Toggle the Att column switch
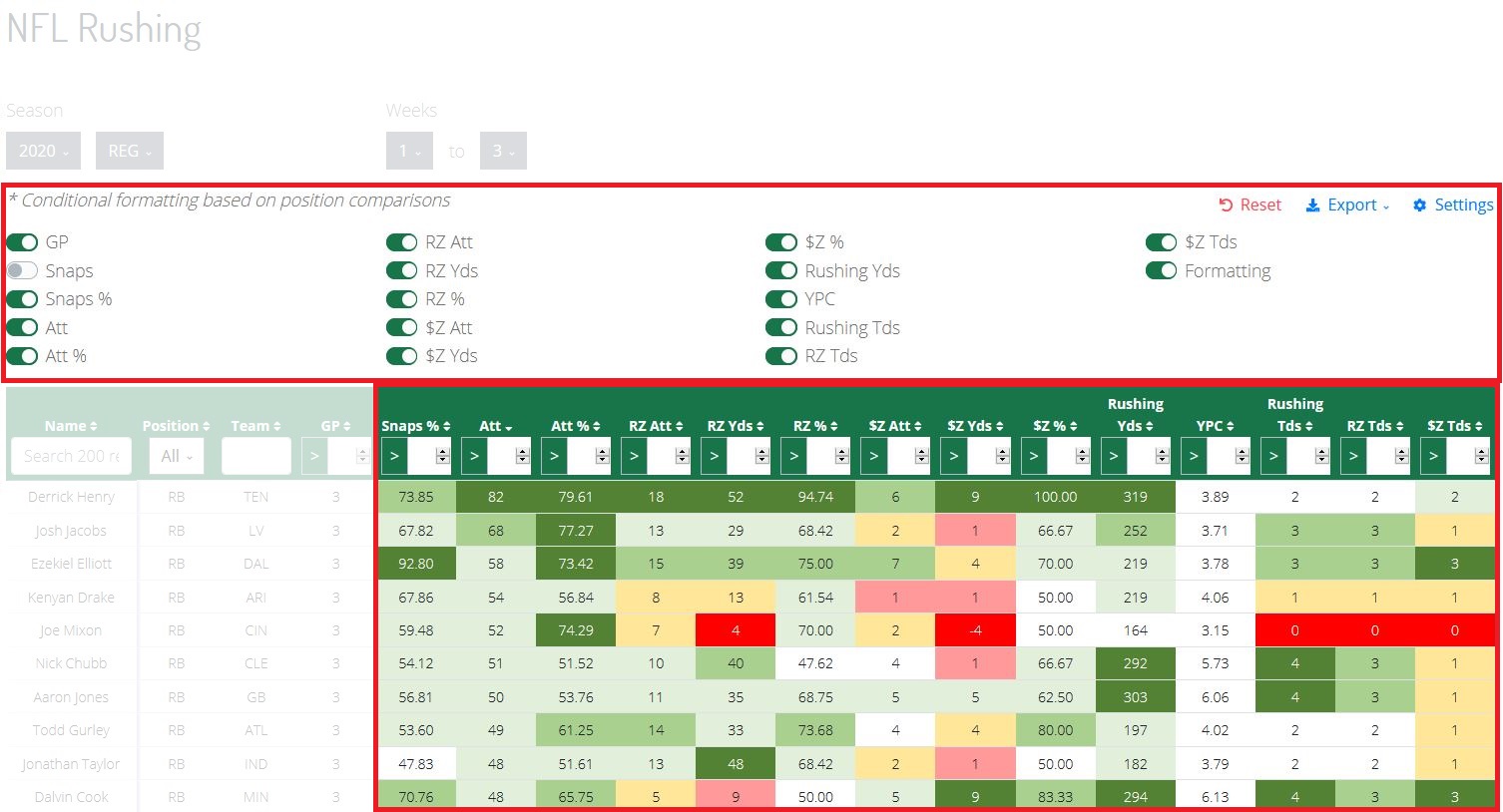Screen dimensions: 1503x812 point(22,327)
